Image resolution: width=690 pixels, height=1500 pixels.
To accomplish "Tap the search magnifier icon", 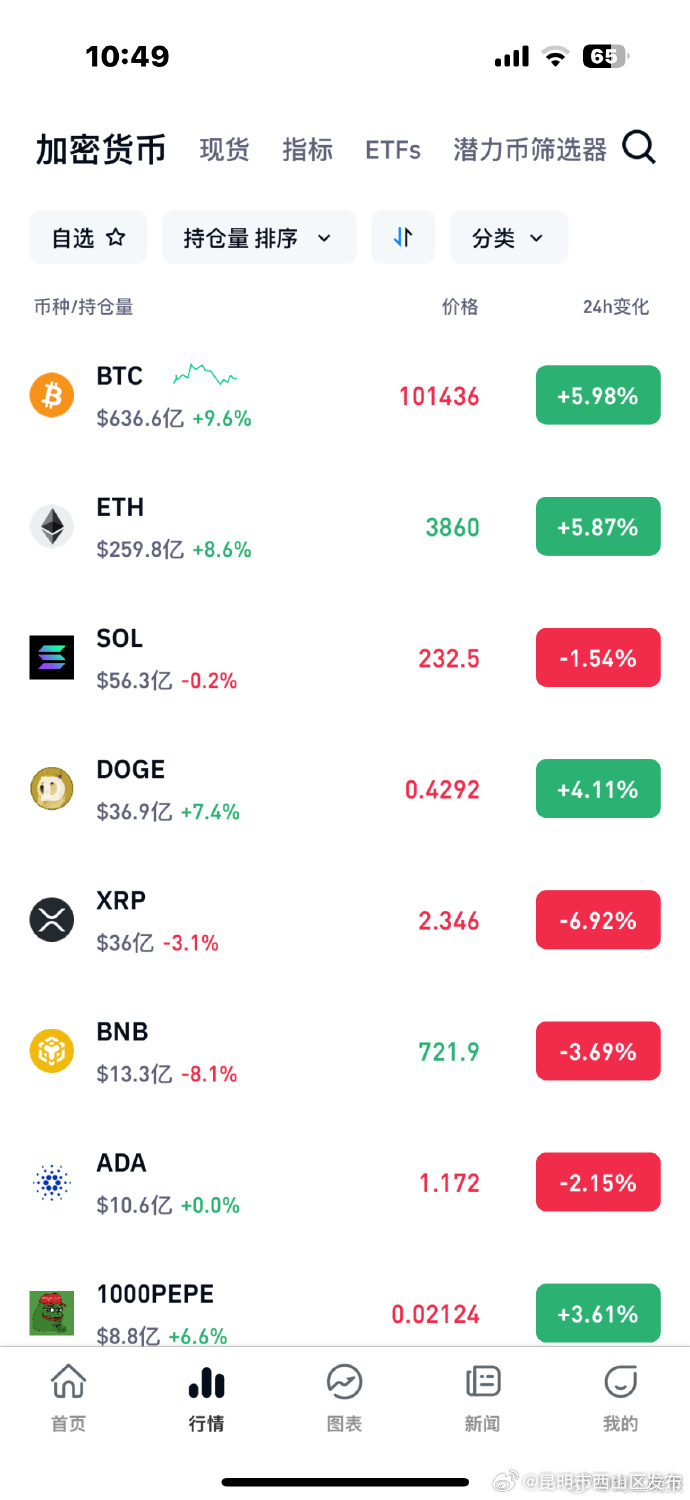I will pos(638,148).
